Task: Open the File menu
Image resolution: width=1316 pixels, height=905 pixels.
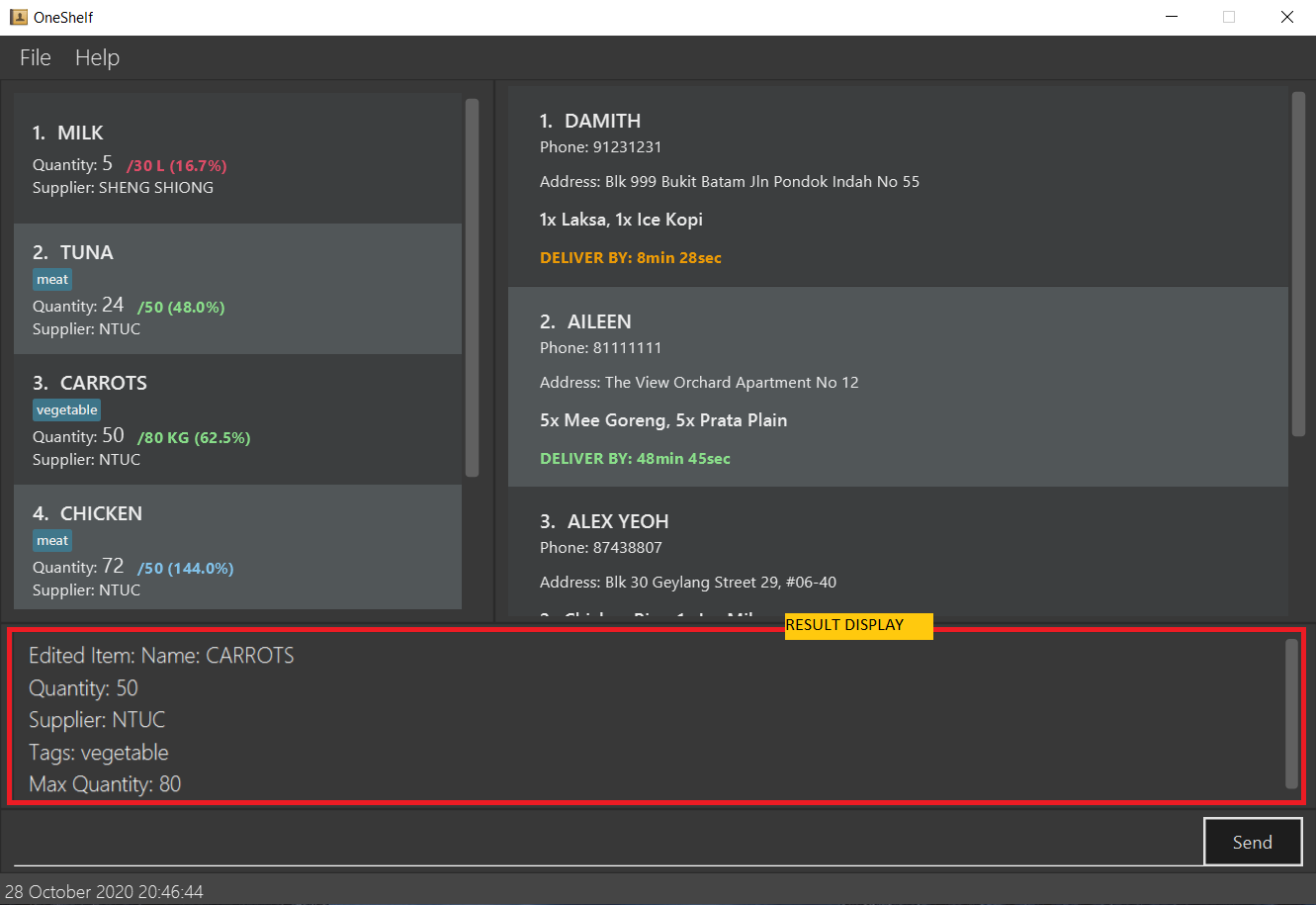Action: point(36,57)
